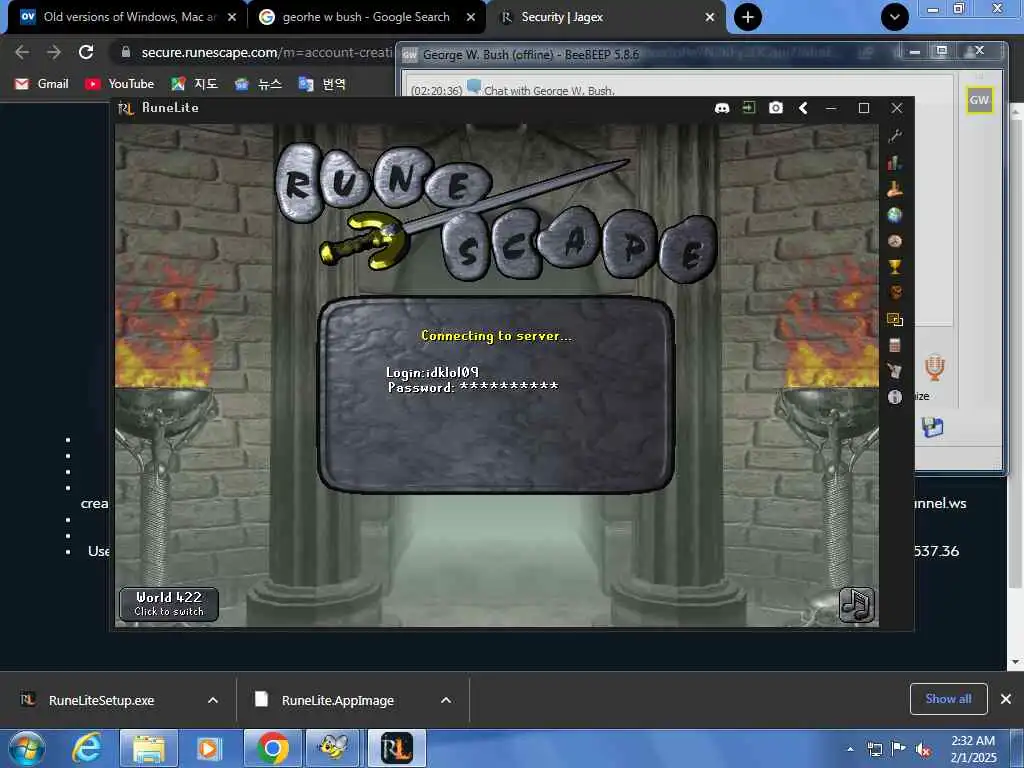Take a screenshot with the camera icon
The height and width of the screenshot is (768, 1024).
click(x=775, y=108)
